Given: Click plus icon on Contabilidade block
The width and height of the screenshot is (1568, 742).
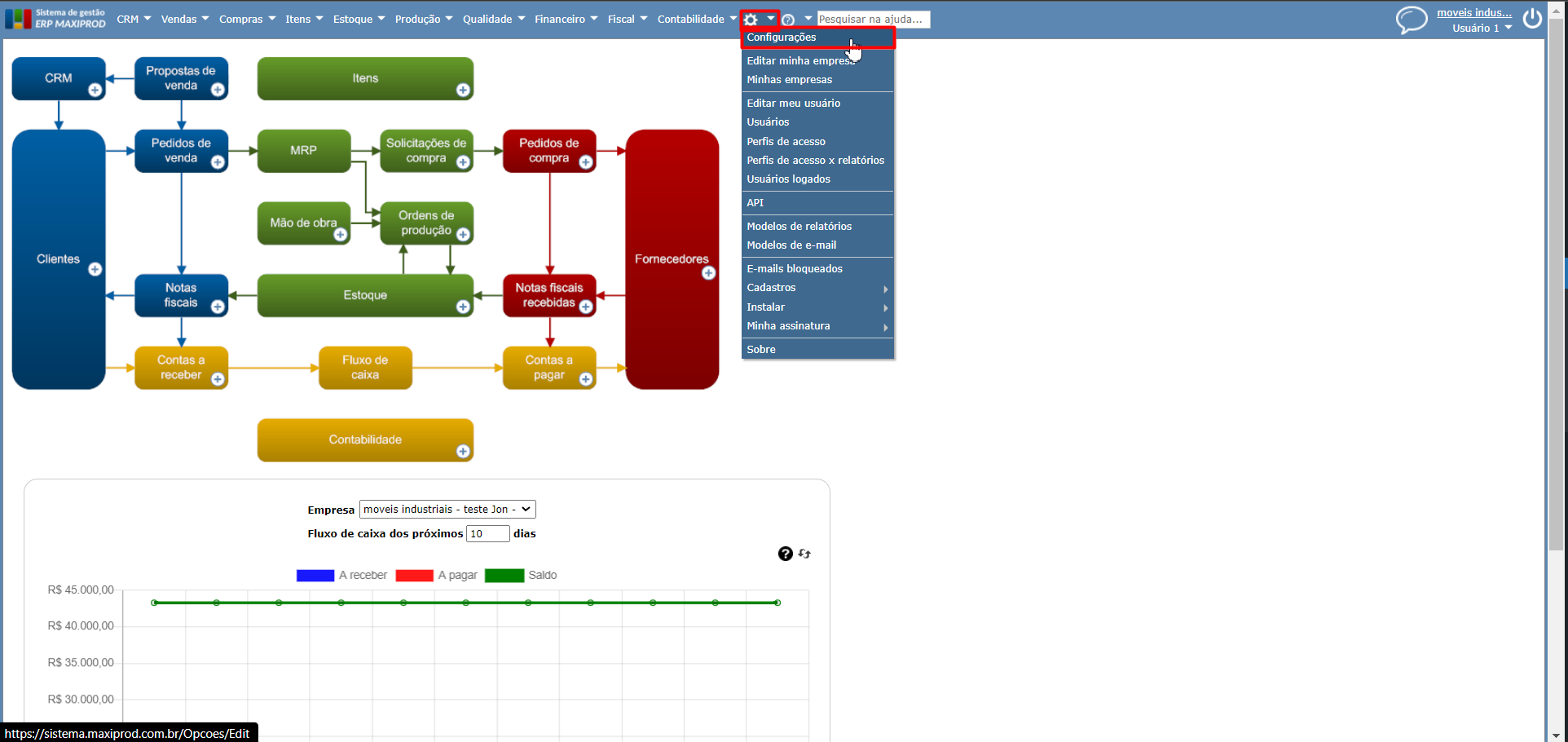Looking at the screenshot, I should (x=463, y=451).
